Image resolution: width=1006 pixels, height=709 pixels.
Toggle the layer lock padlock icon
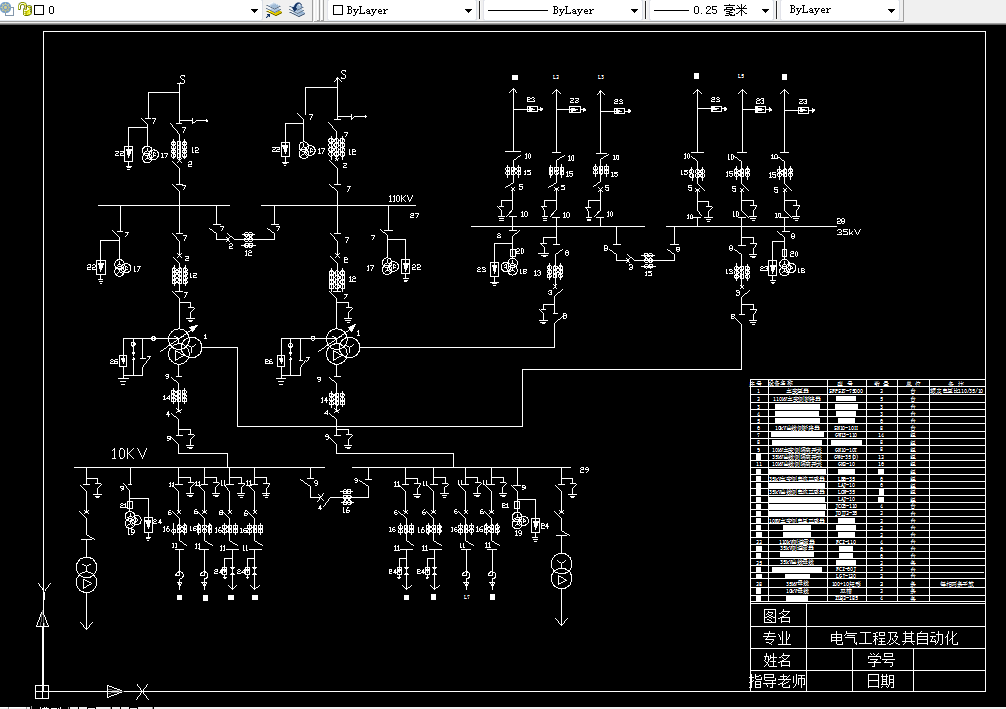(24, 9)
